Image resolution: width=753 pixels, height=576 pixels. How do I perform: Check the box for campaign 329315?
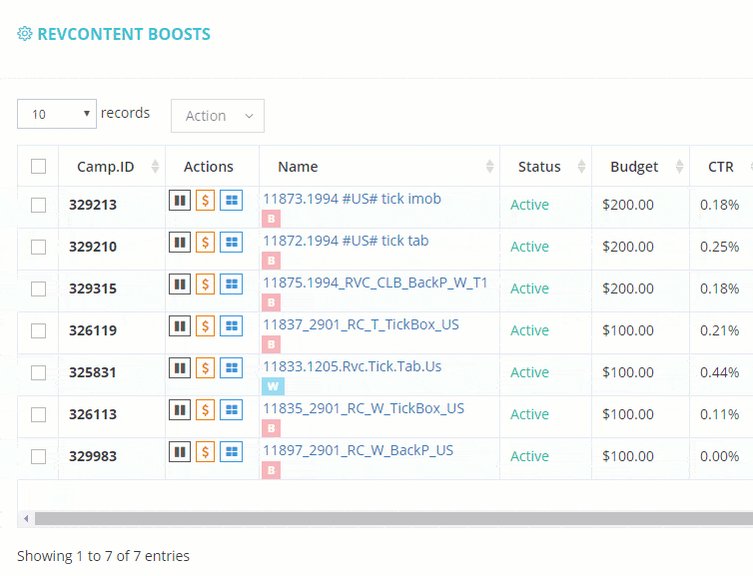(38, 288)
